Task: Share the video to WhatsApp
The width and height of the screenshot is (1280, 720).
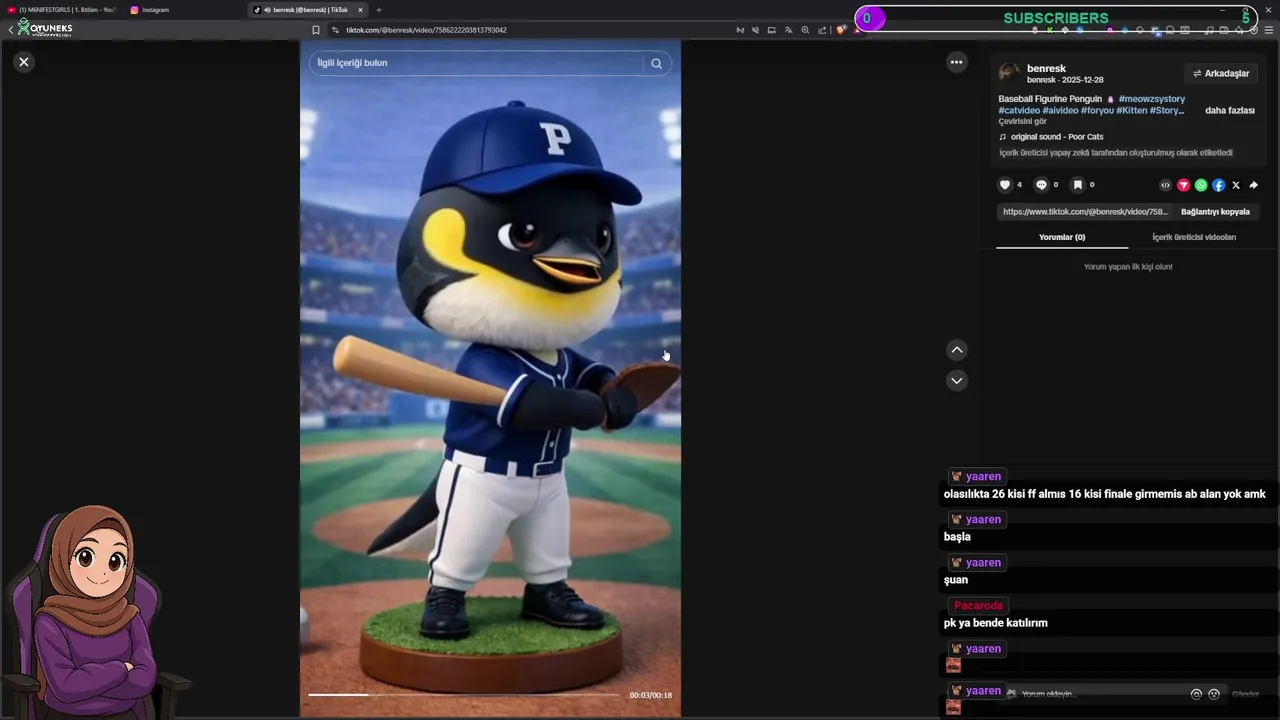Action: [1201, 185]
